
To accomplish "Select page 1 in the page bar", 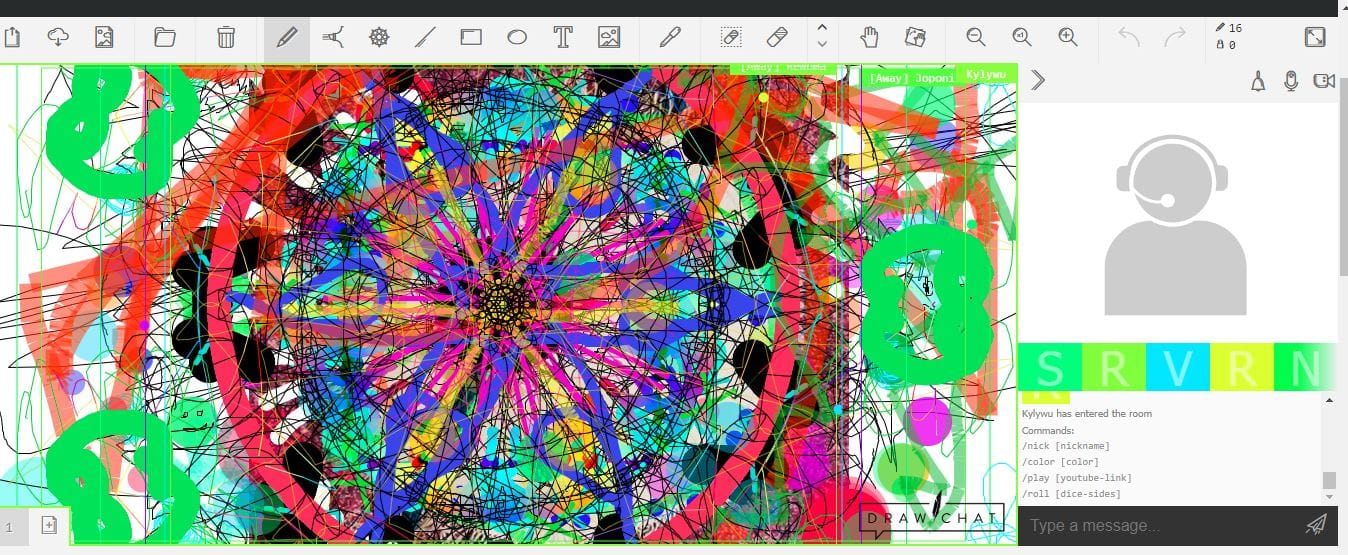I will 8,526.
